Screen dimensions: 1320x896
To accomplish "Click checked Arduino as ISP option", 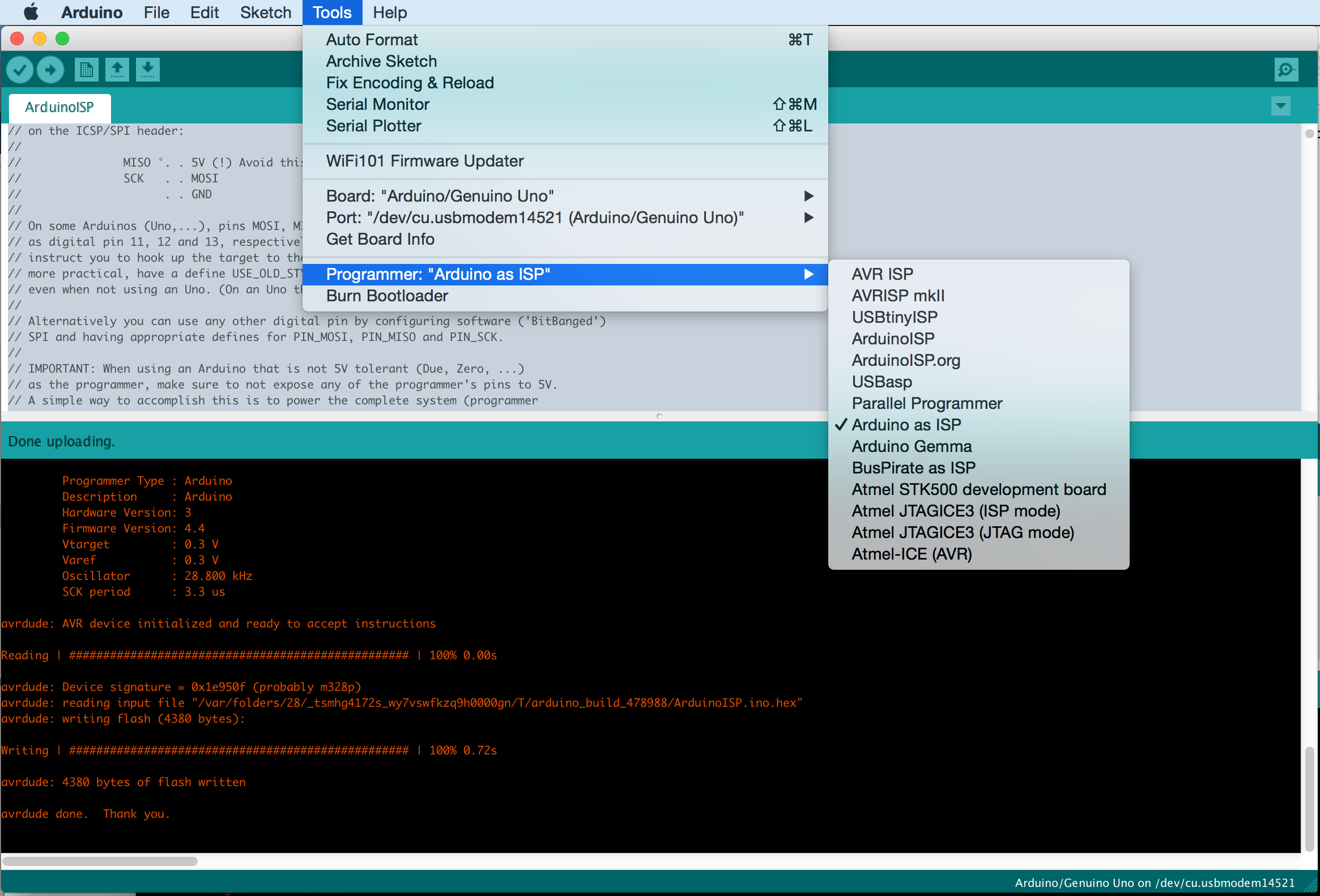I will click(978, 425).
